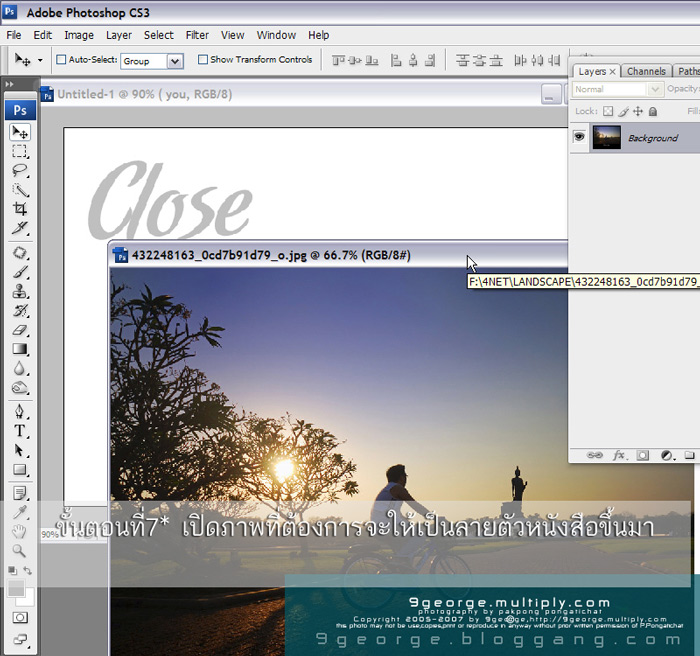The width and height of the screenshot is (700, 656).
Task: Open the Move tool preset picker arrow
Action: (40, 60)
